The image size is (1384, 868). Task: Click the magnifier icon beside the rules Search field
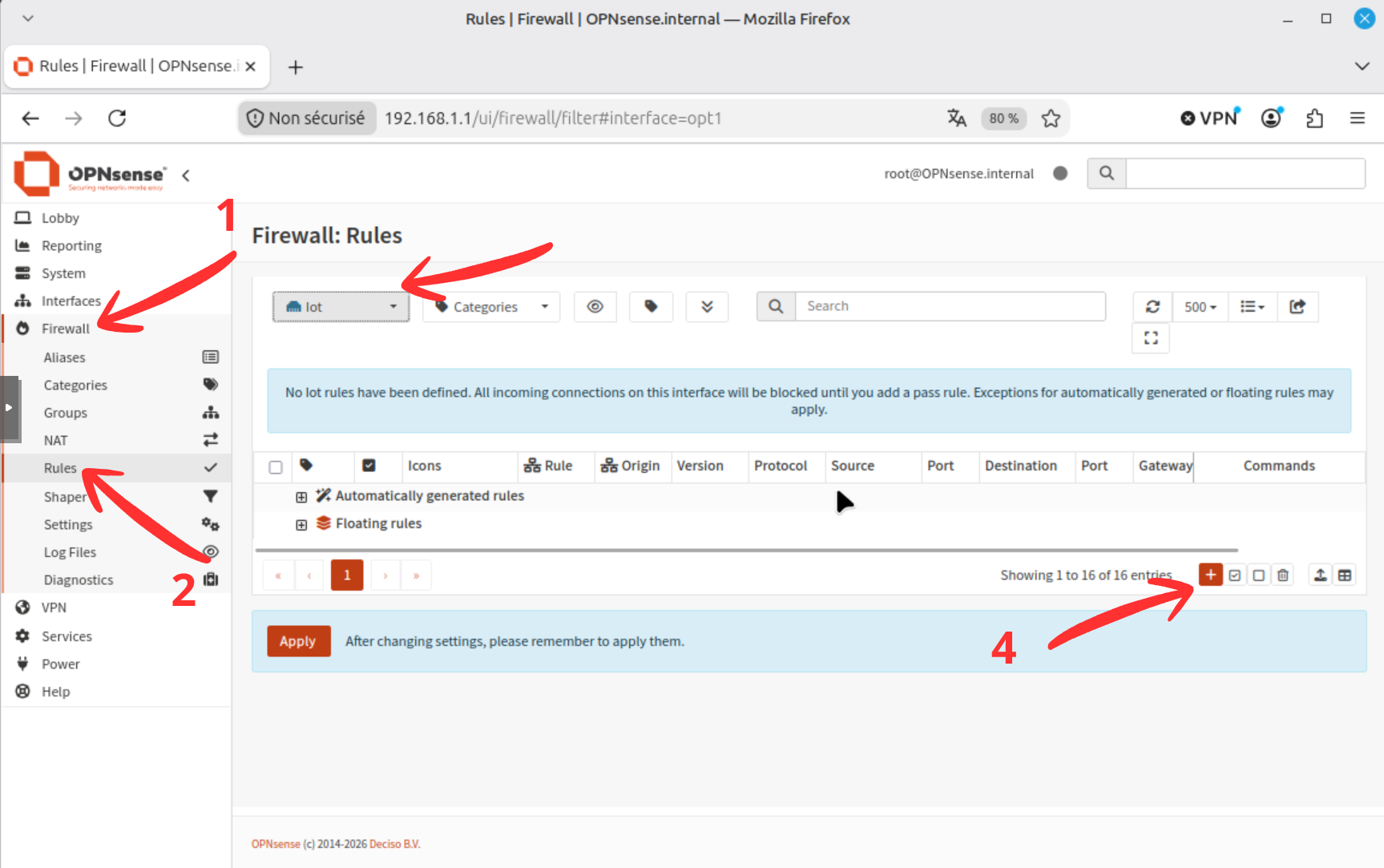point(776,306)
